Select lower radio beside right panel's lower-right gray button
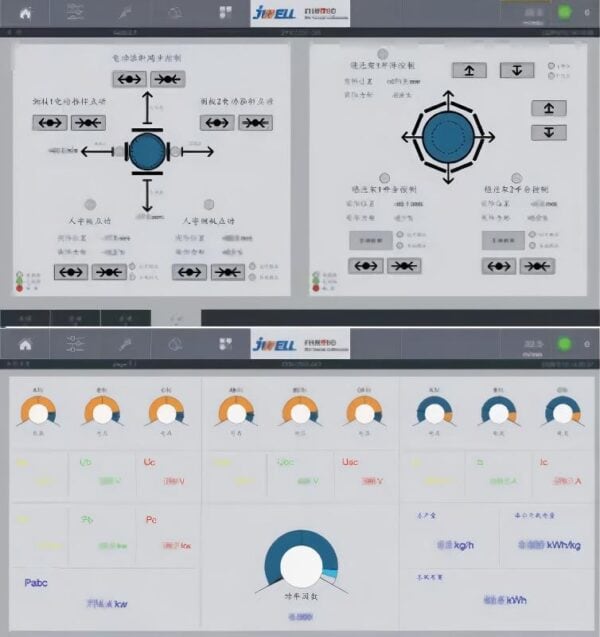Viewport: 600px width, 637px height. pos(532,245)
